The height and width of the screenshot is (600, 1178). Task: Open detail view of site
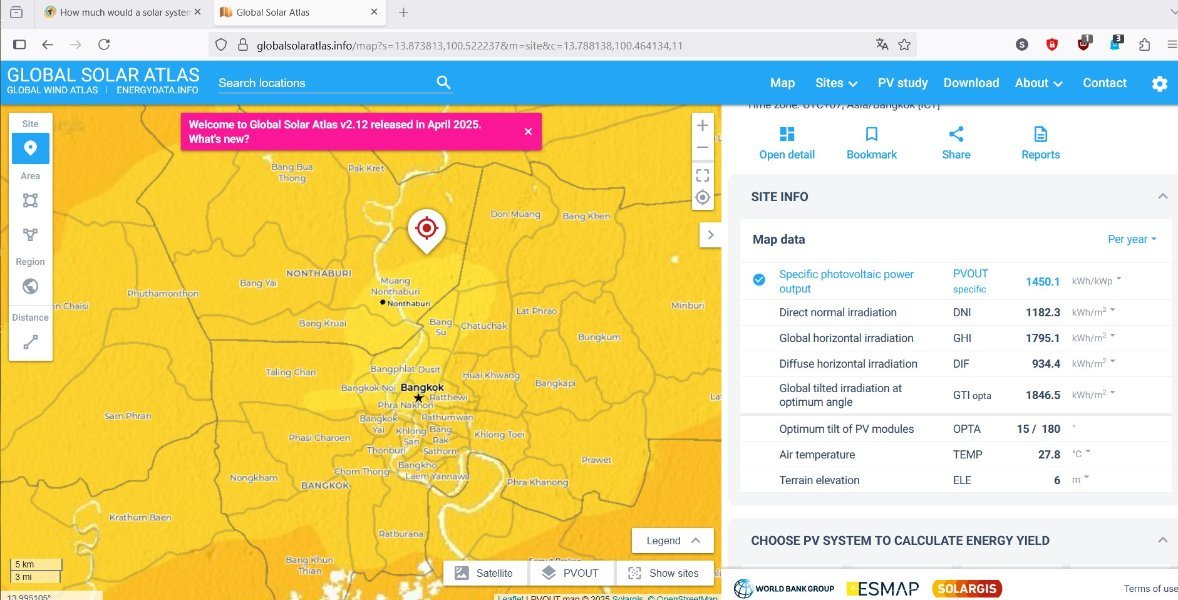coord(786,143)
